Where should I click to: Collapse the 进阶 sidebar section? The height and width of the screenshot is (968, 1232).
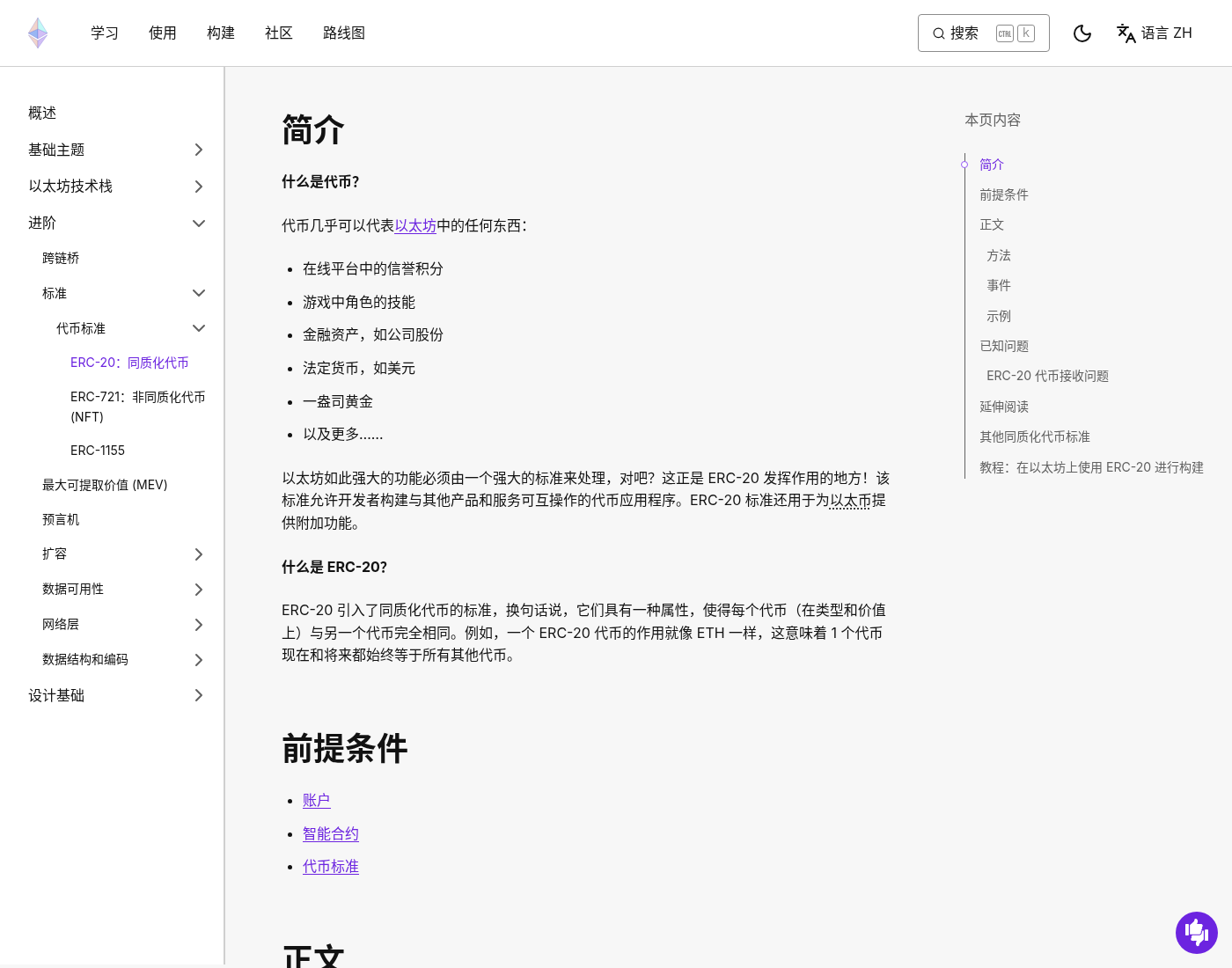[x=199, y=224]
